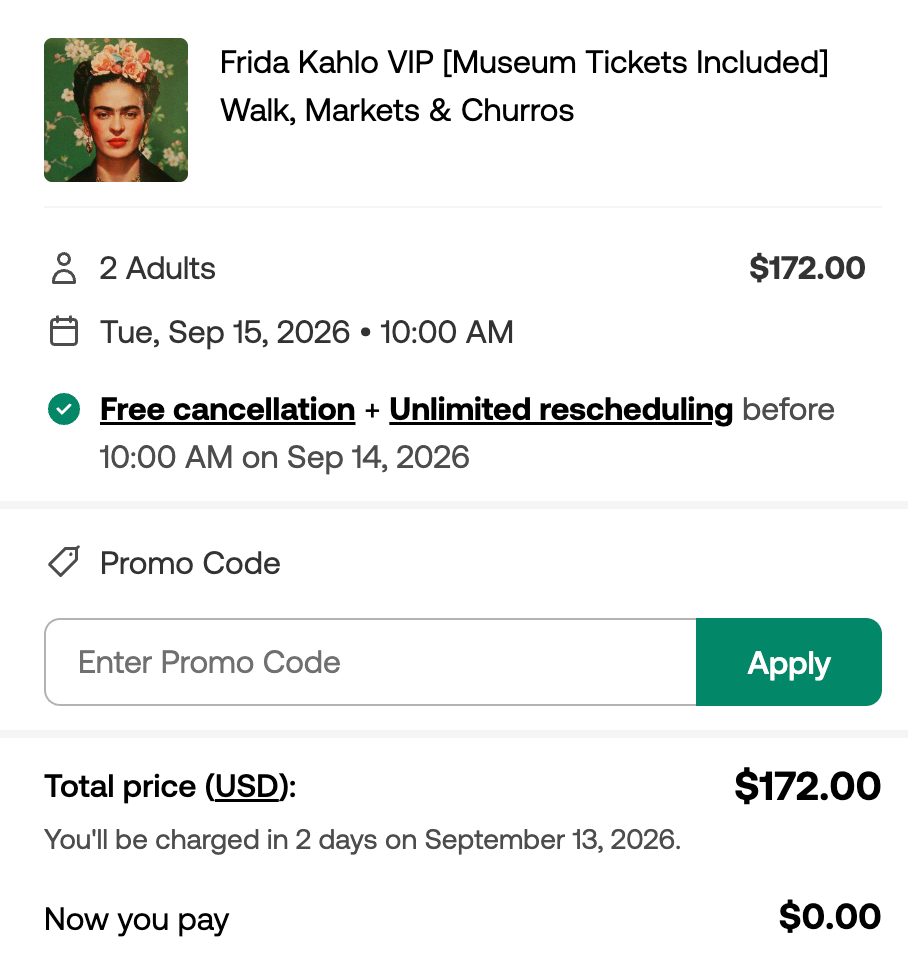This screenshot has width=908, height=976.
Task: Click the cancellation deadline date text
Action: (x=284, y=458)
